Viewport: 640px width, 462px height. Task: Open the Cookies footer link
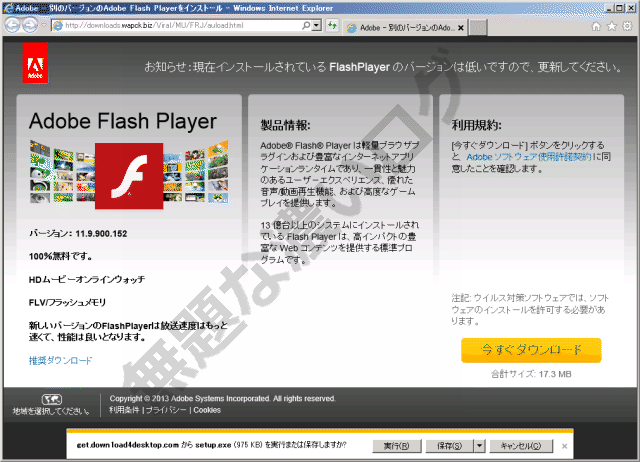[207, 410]
